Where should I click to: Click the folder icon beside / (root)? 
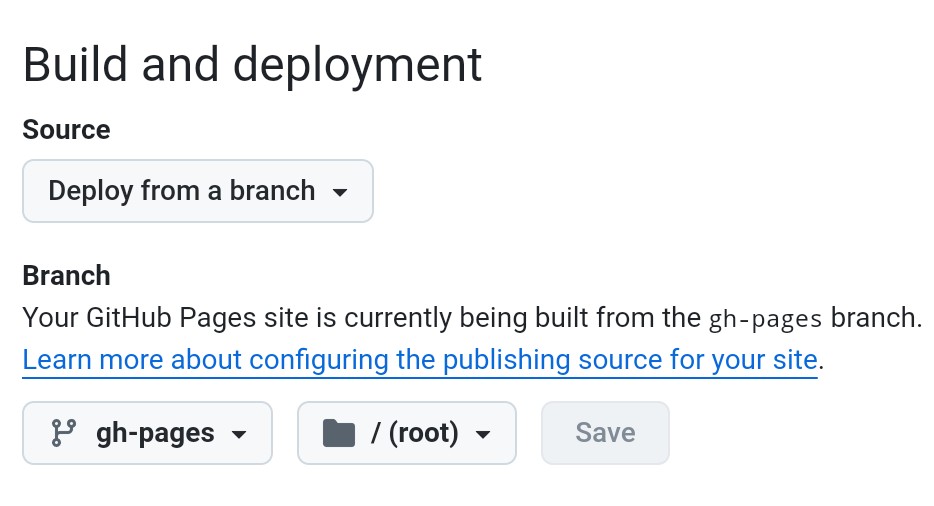340,433
